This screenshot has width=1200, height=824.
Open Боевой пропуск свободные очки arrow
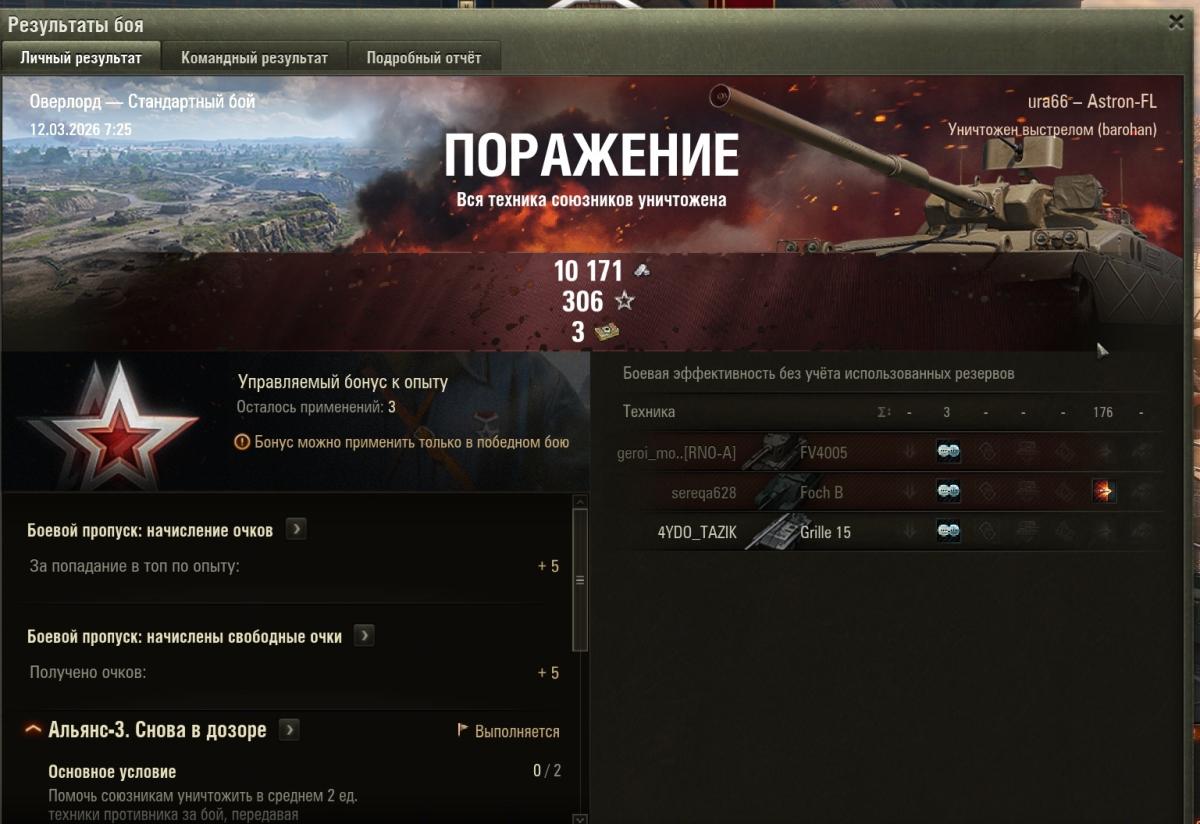pyautogui.click(x=364, y=636)
